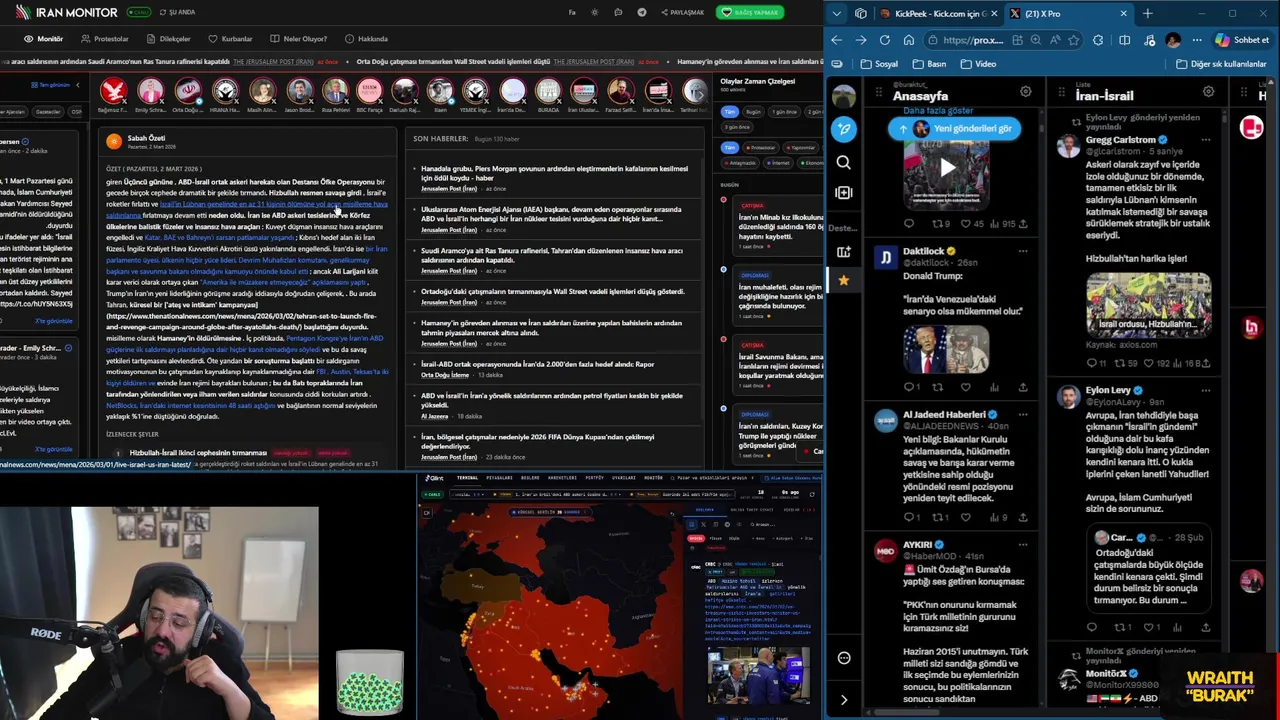Open the Edge tab actions dropdown arrow

pyautogui.click(x=837, y=14)
